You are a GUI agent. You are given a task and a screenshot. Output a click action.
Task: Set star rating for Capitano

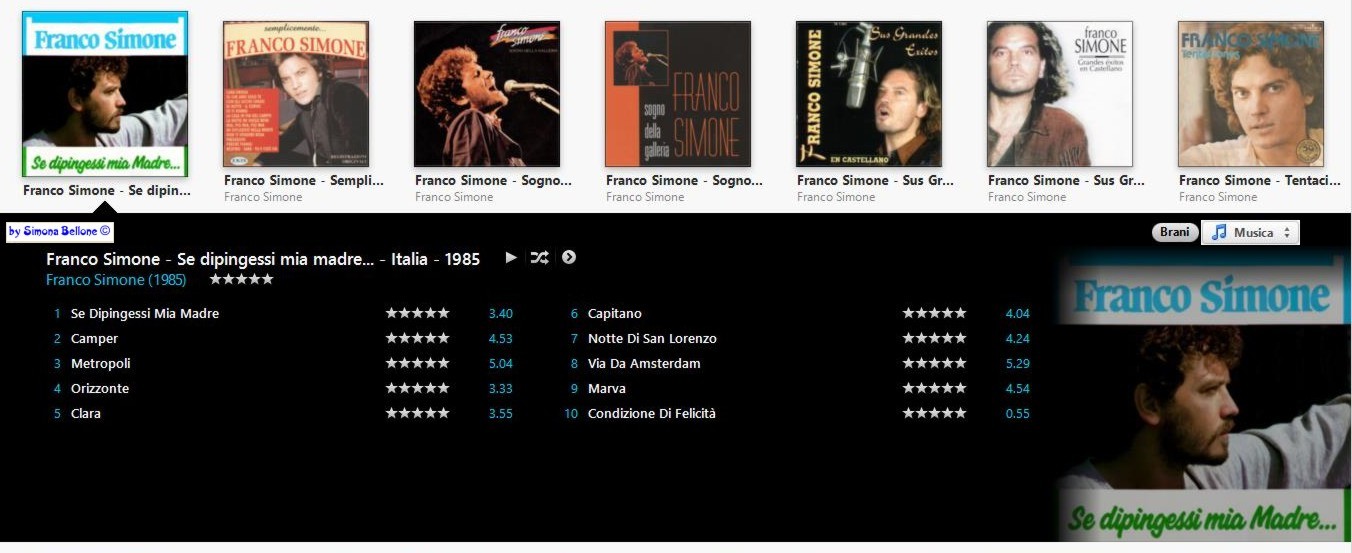(934, 313)
